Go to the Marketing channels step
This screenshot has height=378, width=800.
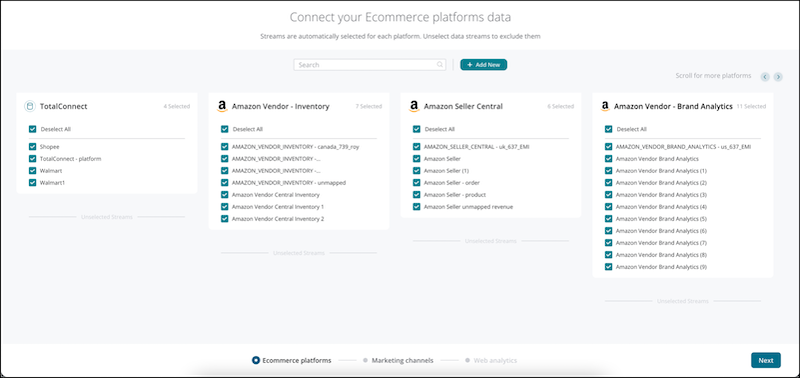(398, 360)
